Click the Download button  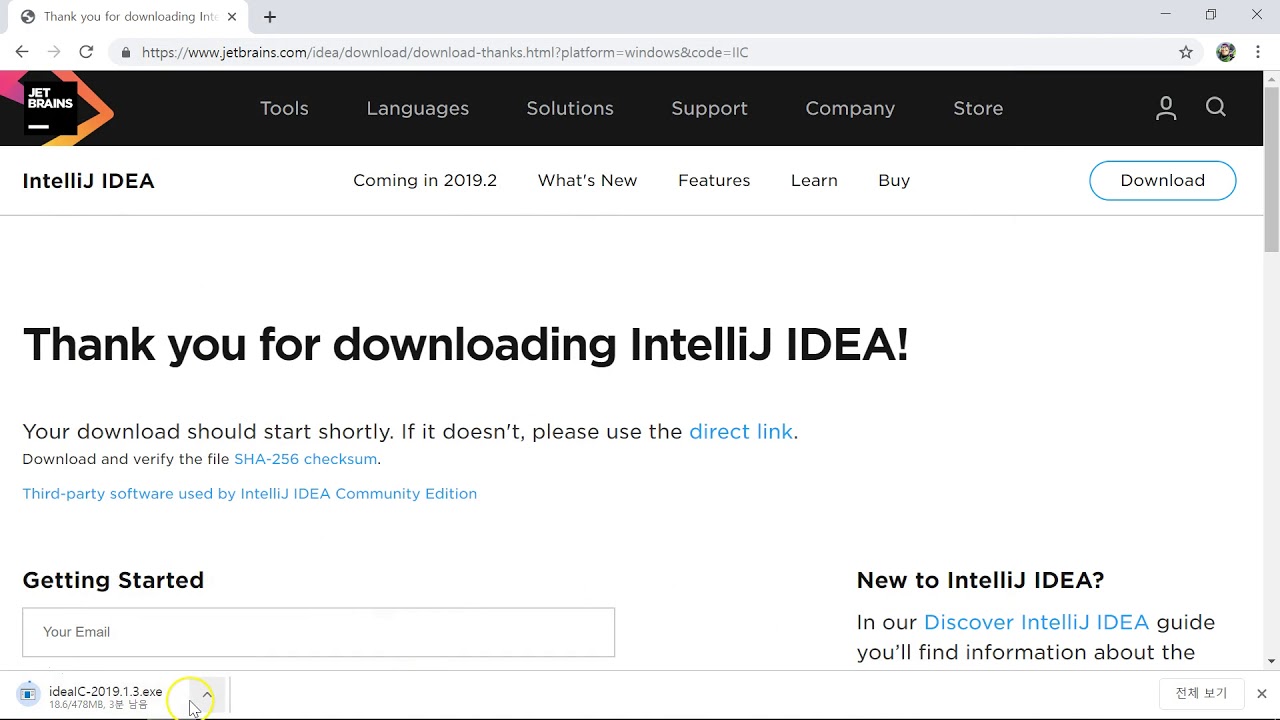click(1162, 180)
